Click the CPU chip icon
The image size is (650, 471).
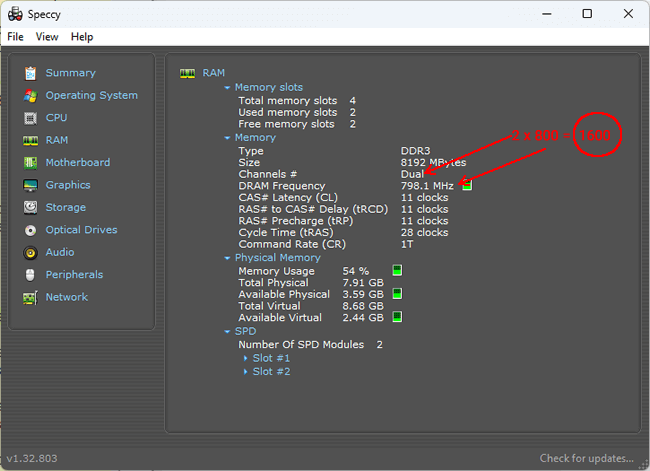pyautogui.click(x=30, y=118)
